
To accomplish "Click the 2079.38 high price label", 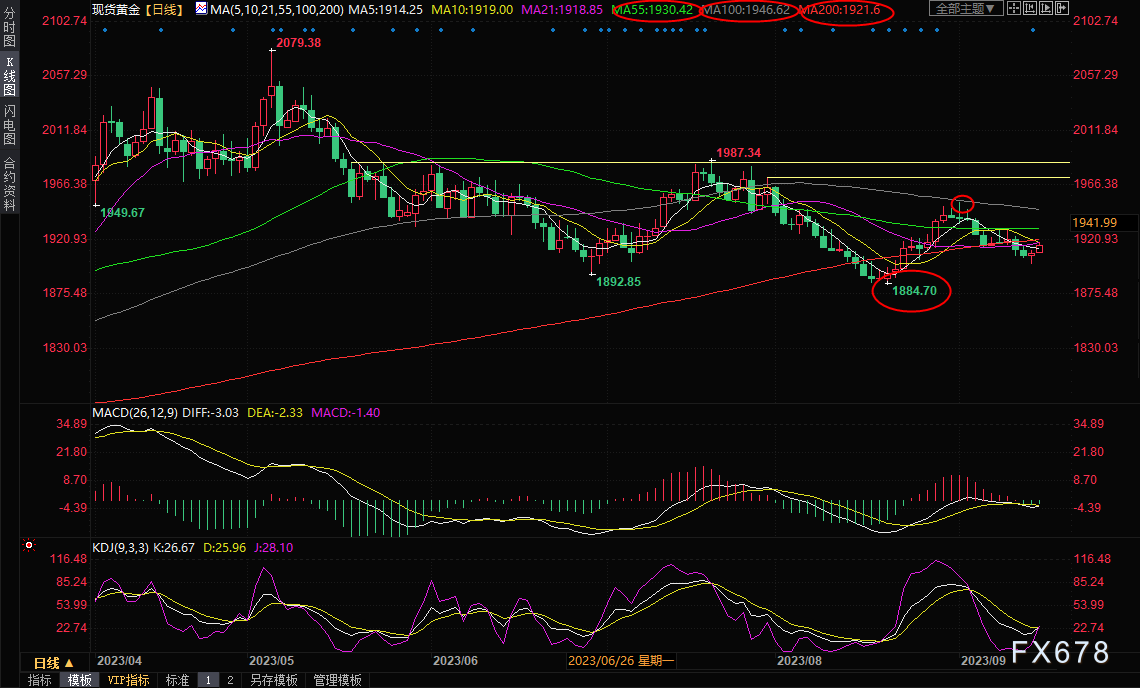I will tap(298, 43).
